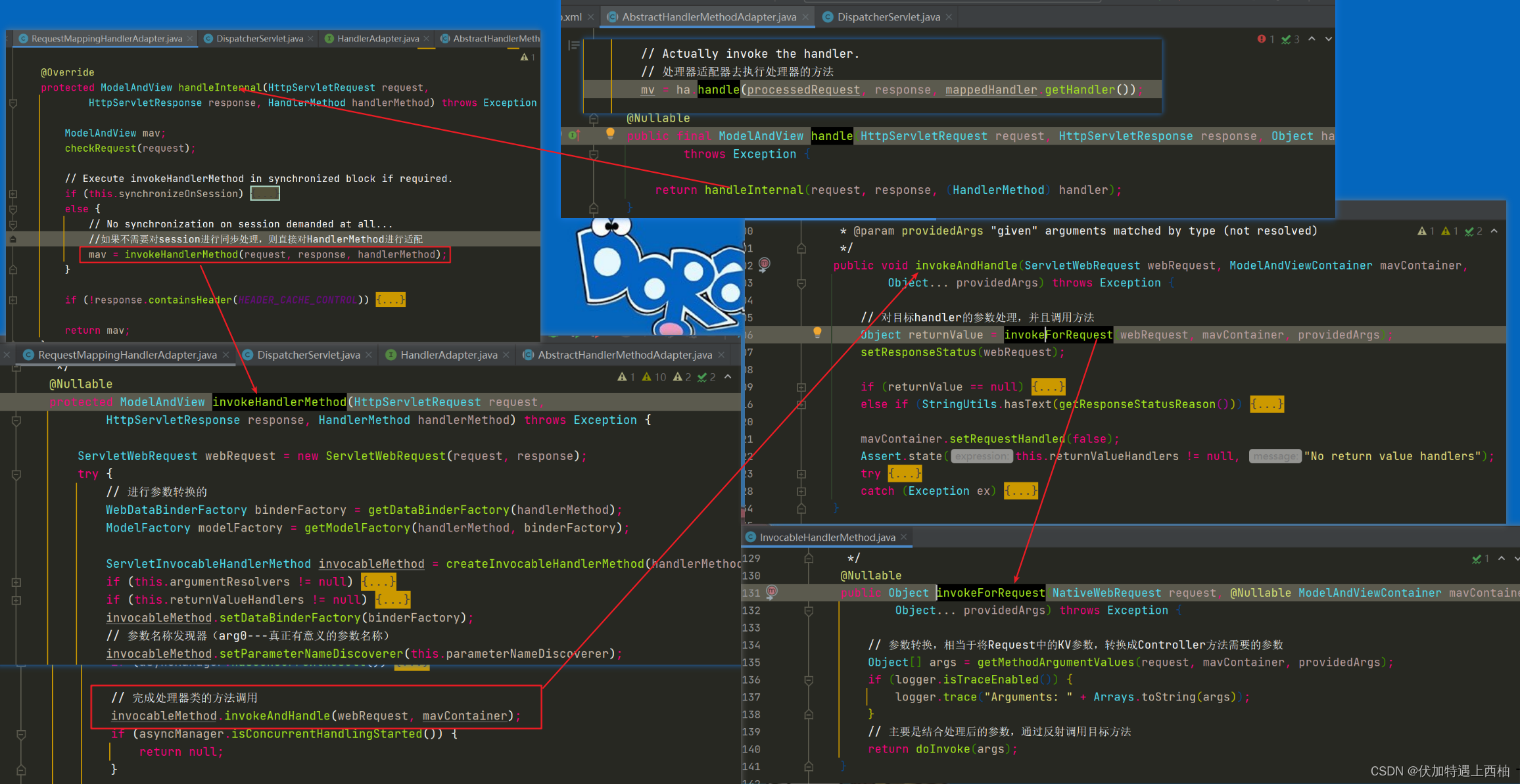Click the typo checkmark 1 in InvocableHandlerMethod editor
This screenshot has width=1520, height=784.
tap(1481, 558)
